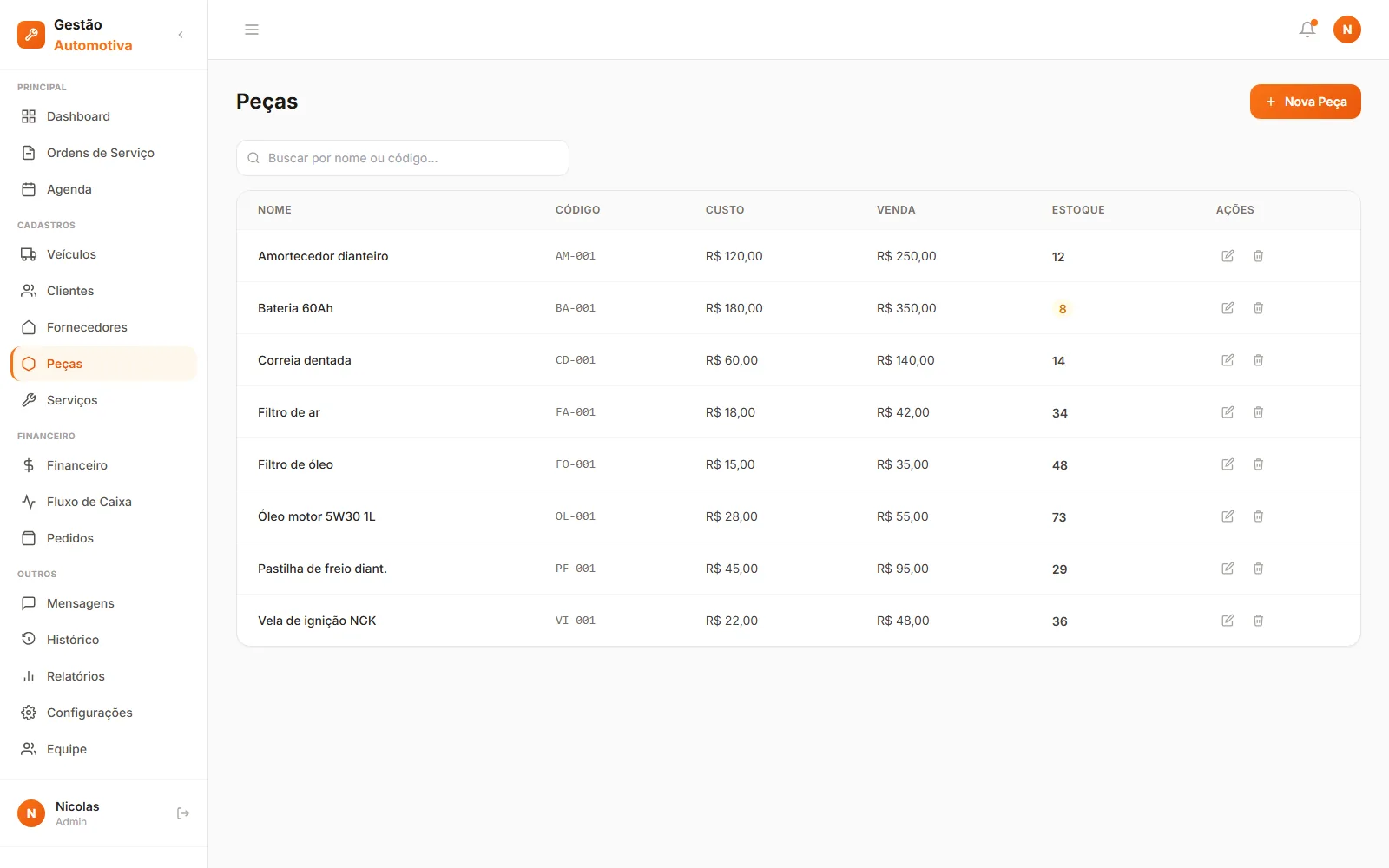
Task: Click the Gestão Automotiva wrench logo
Action: pyautogui.click(x=31, y=35)
